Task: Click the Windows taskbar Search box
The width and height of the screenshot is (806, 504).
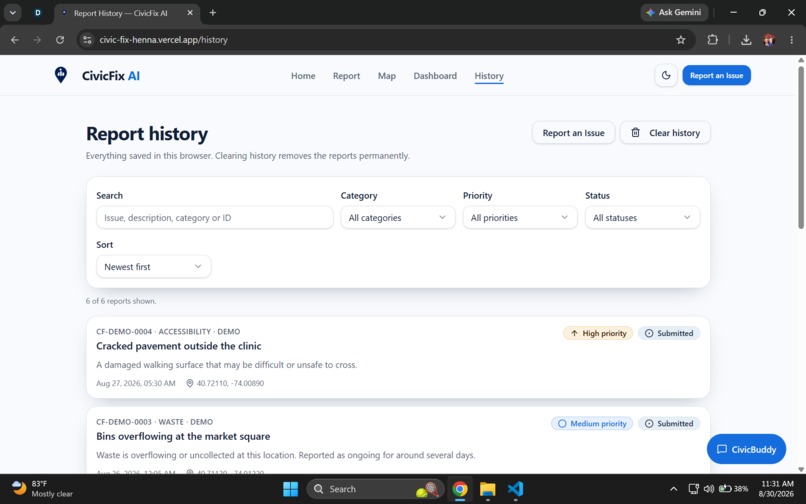Action: [x=375, y=489]
